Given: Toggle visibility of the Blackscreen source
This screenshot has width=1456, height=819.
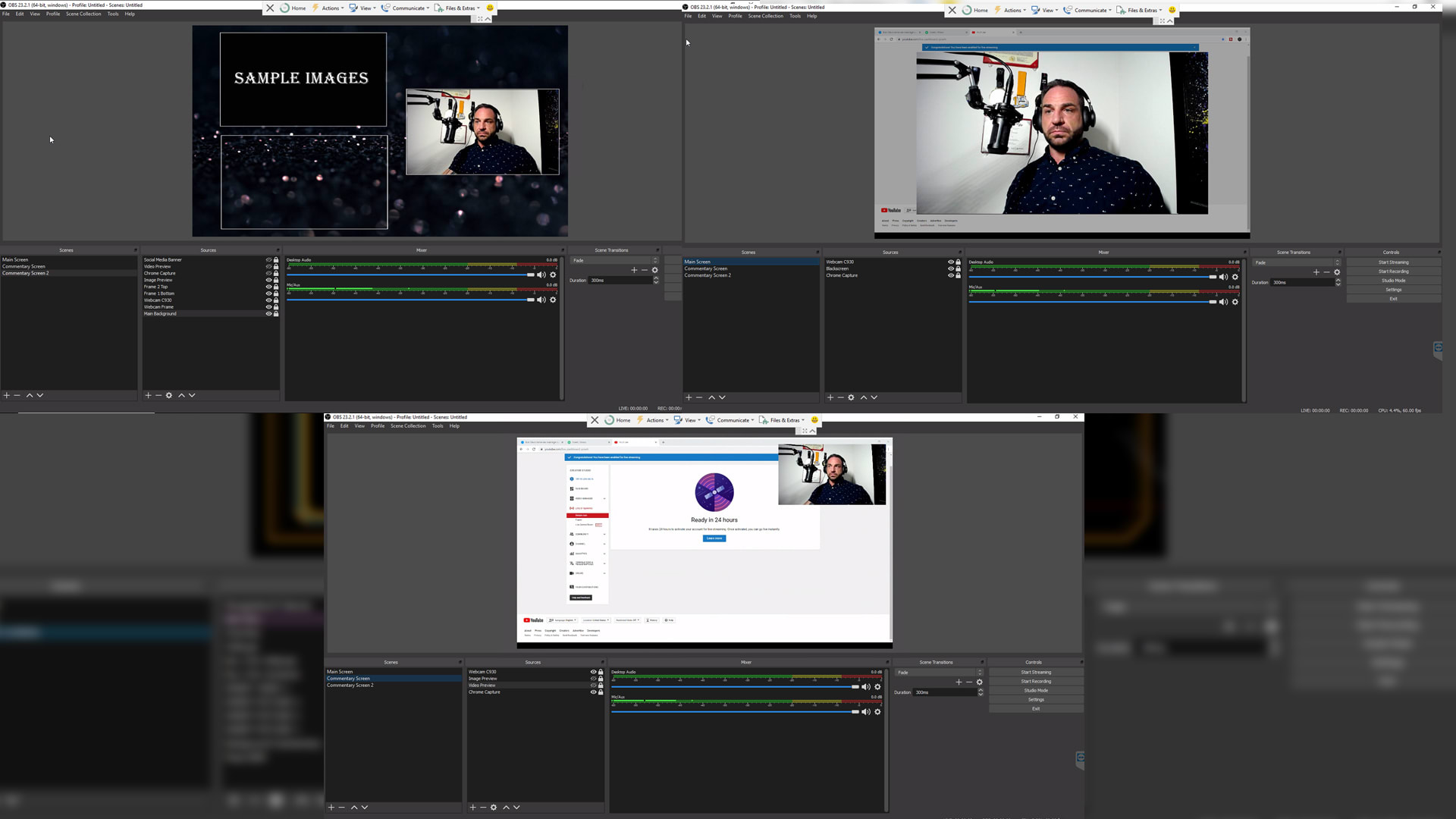Looking at the screenshot, I should [951, 269].
